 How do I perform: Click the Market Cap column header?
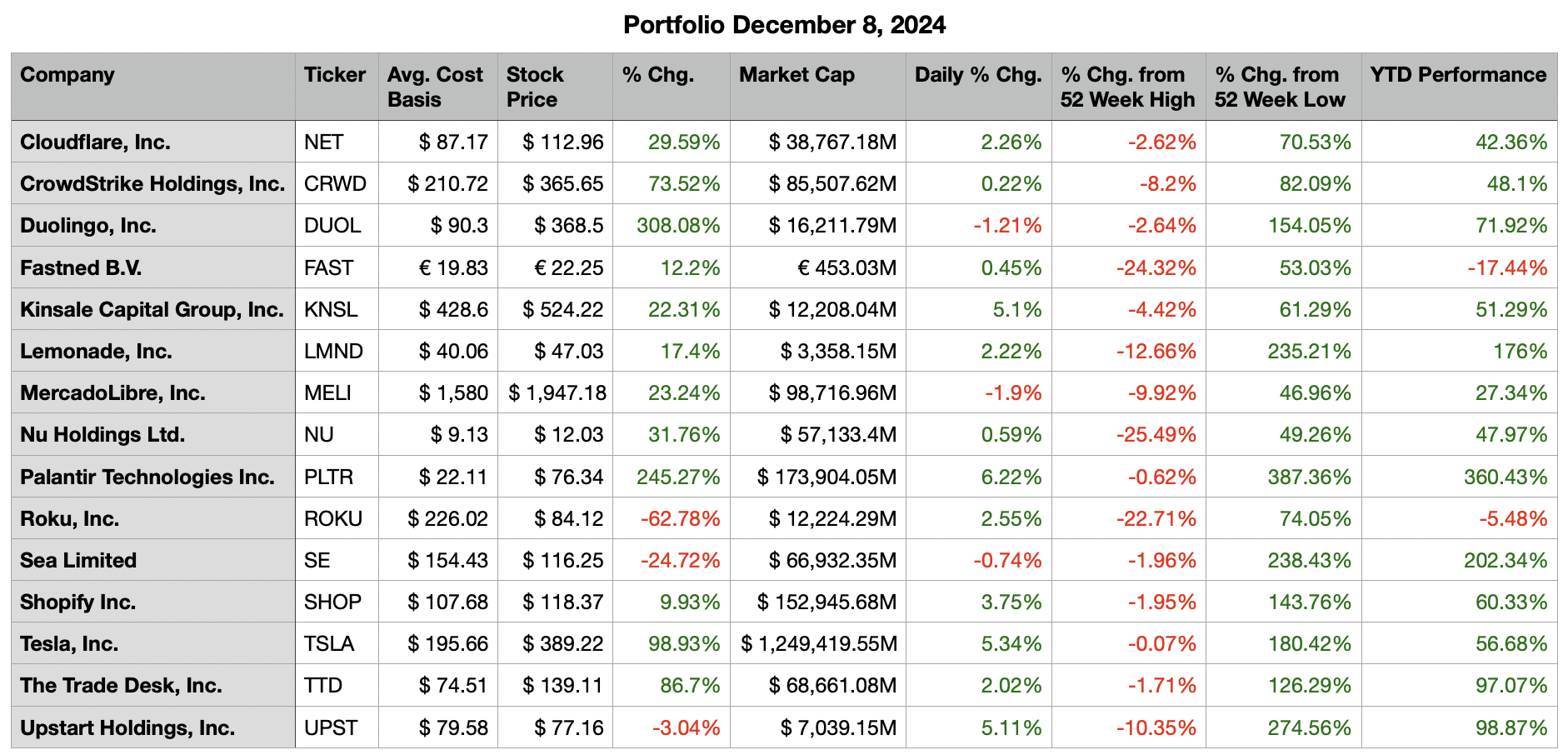point(796,75)
